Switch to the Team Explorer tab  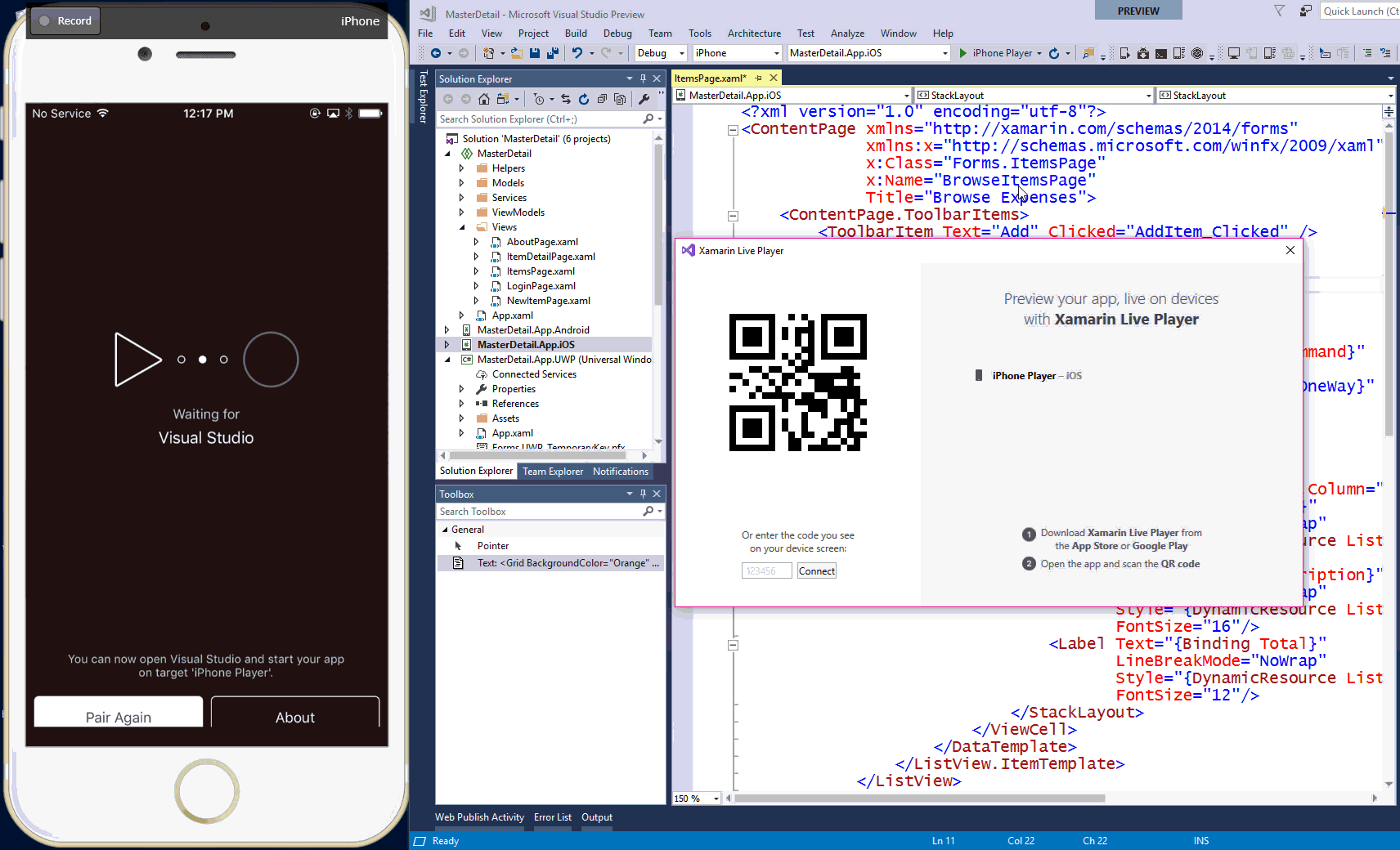(x=553, y=472)
